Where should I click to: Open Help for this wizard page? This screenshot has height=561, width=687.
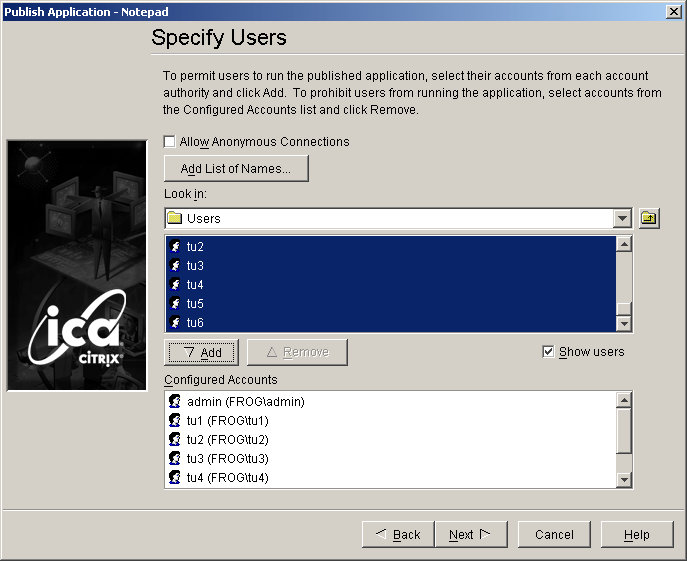[637, 534]
